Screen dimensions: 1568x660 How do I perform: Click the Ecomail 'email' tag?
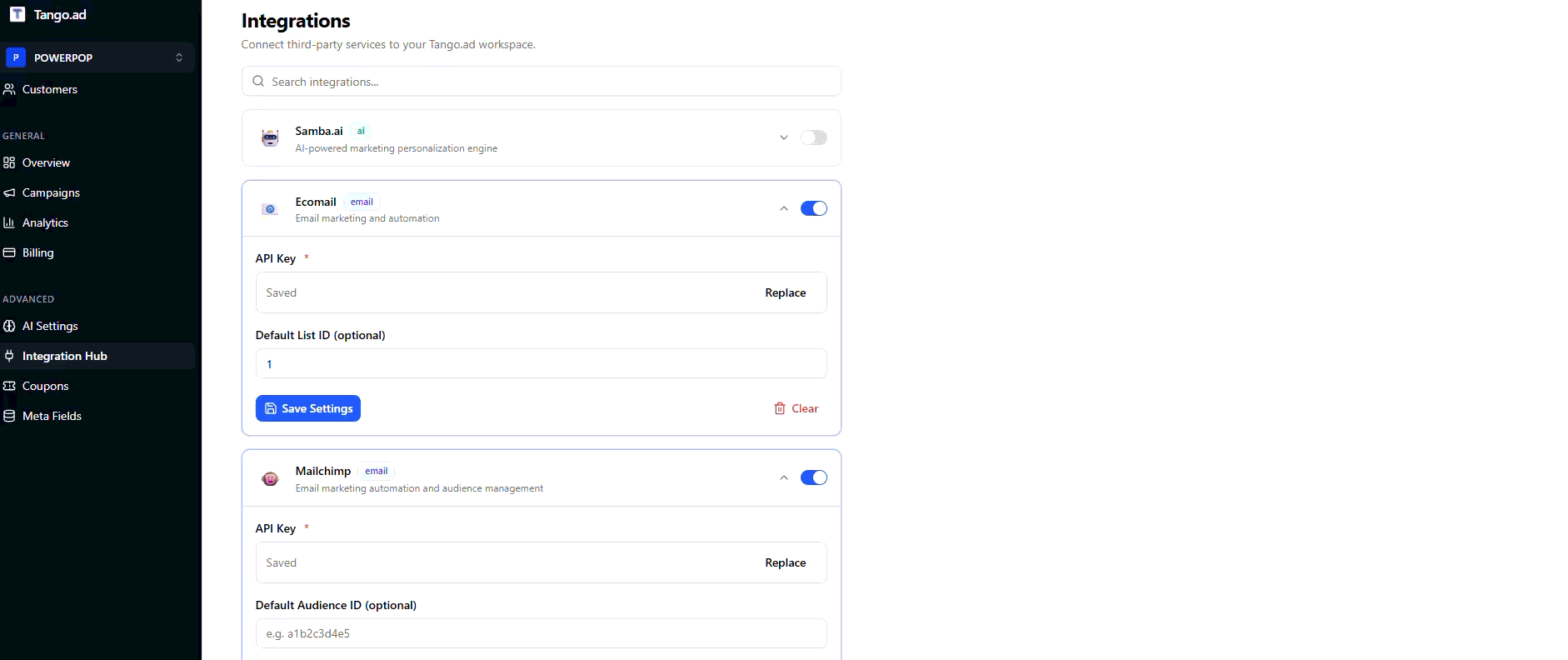click(362, 202)
